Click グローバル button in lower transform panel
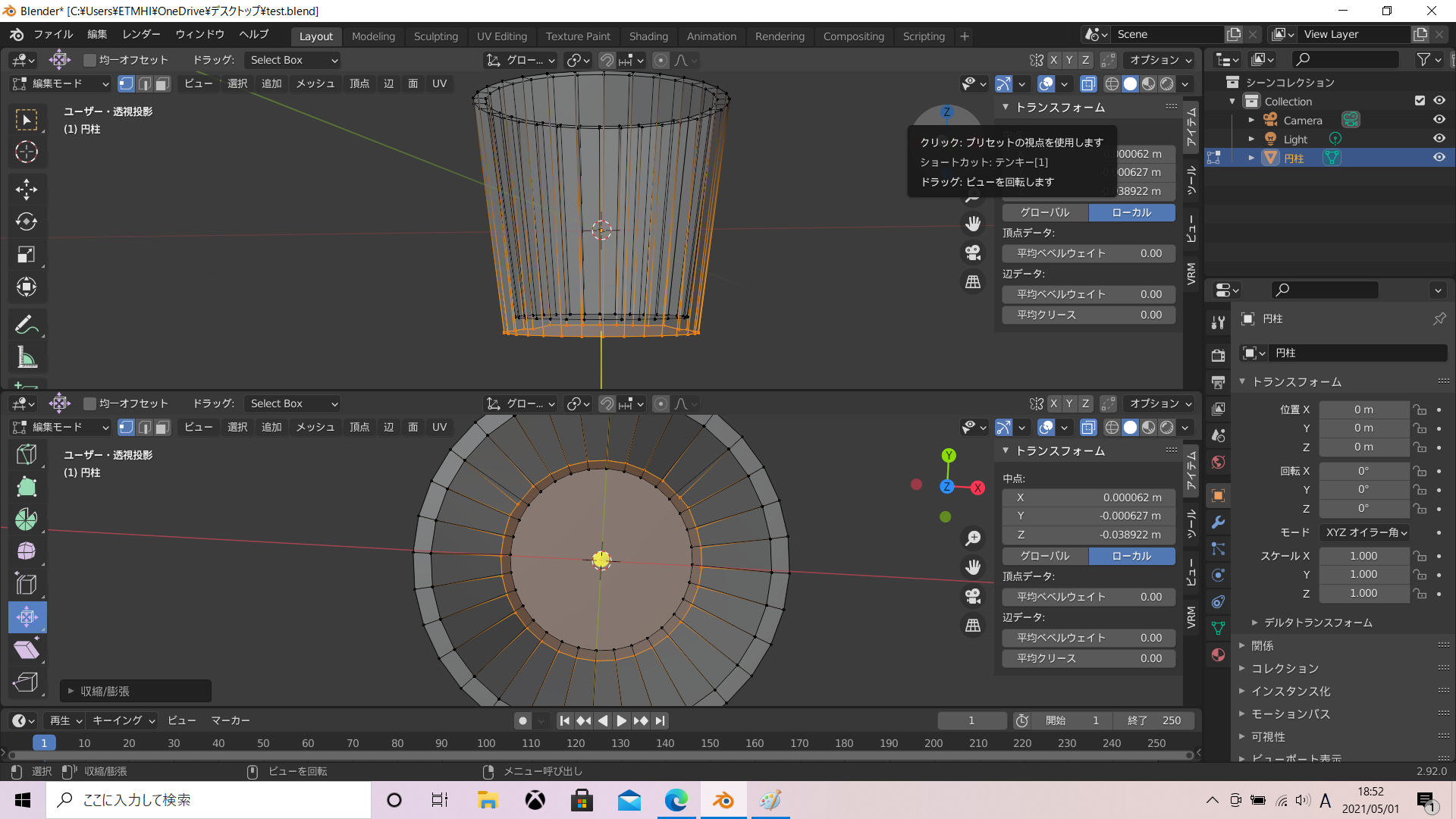The width and height of the screenshot is (1456, 819). tap(1044, 556)
